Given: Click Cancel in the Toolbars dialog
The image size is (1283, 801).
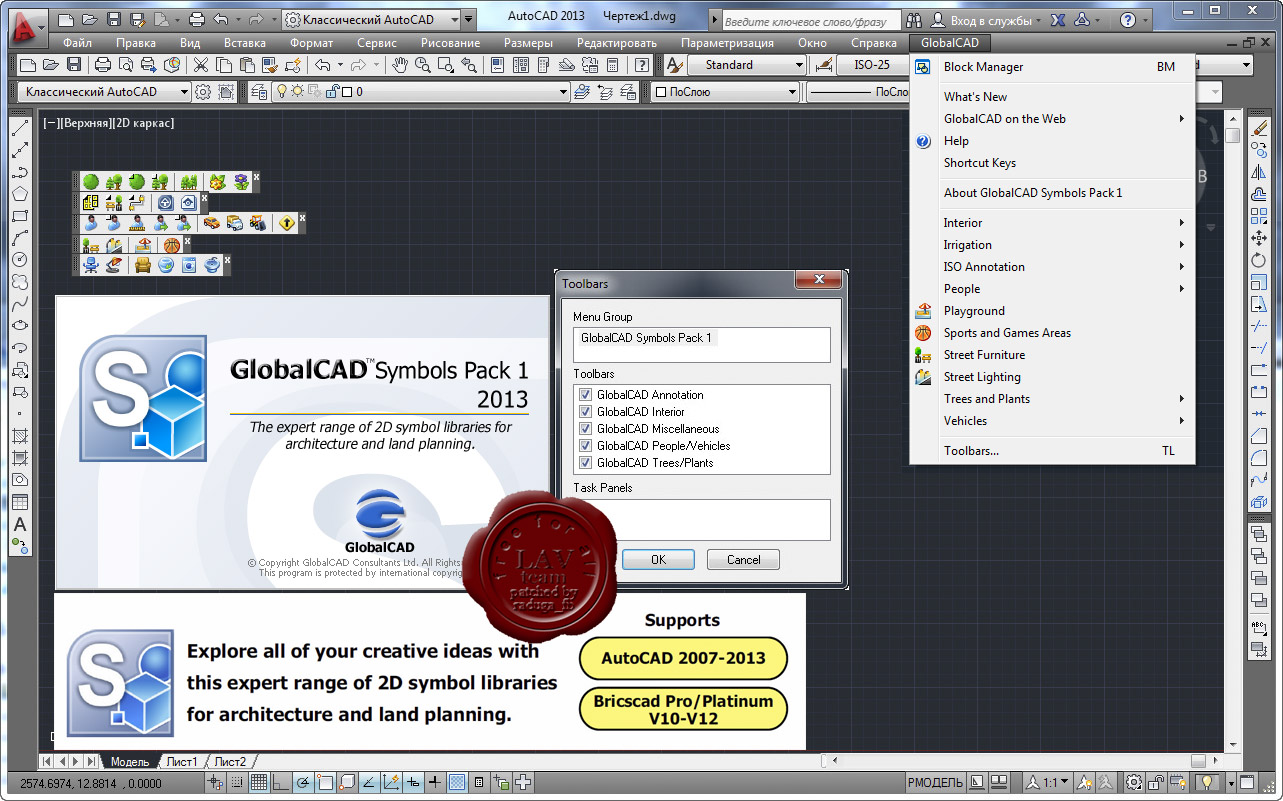Looking at the screenshot, I should [743, 560].
